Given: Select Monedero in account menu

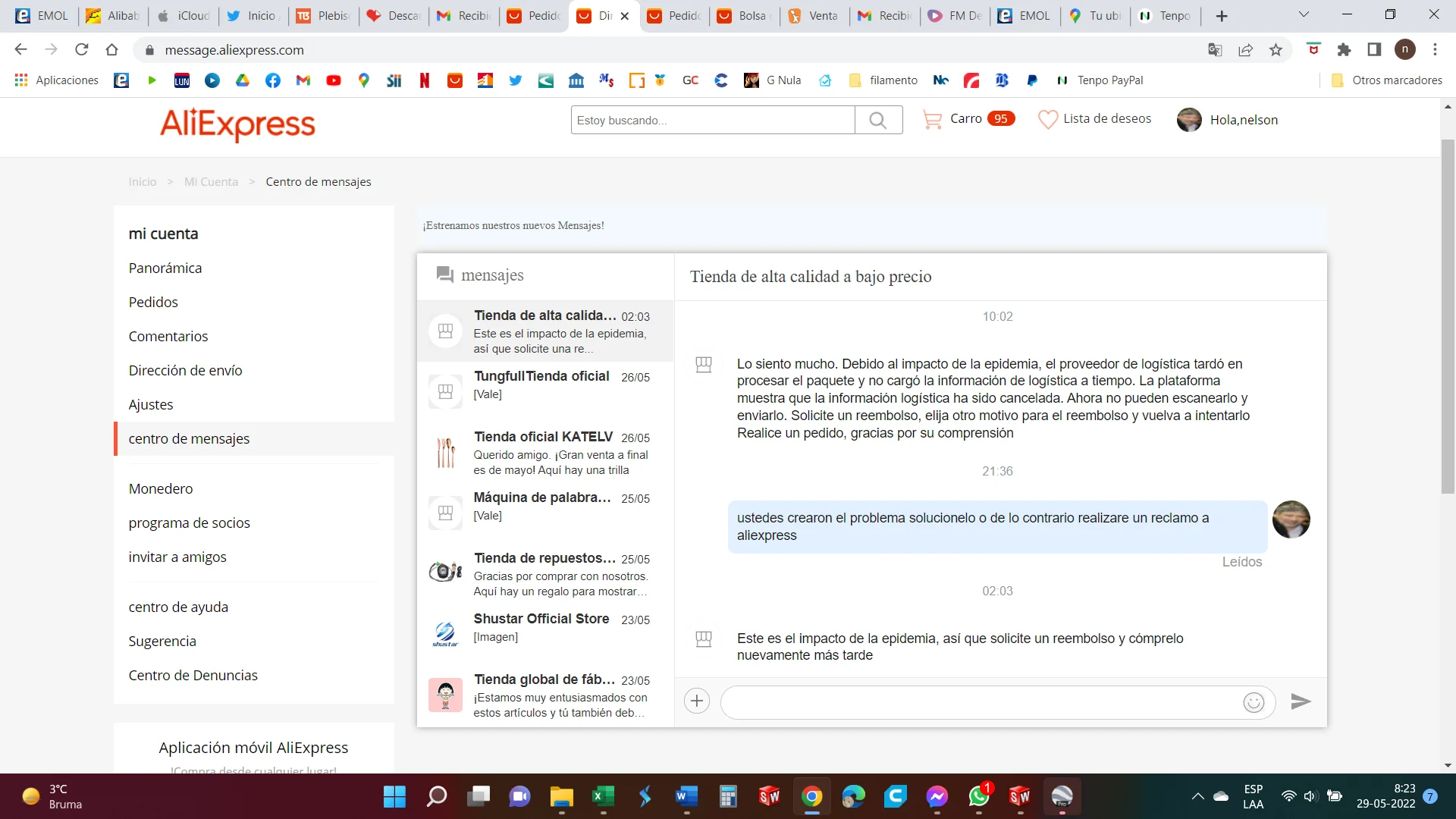Looking at the screenshot, I should (161, 488).
